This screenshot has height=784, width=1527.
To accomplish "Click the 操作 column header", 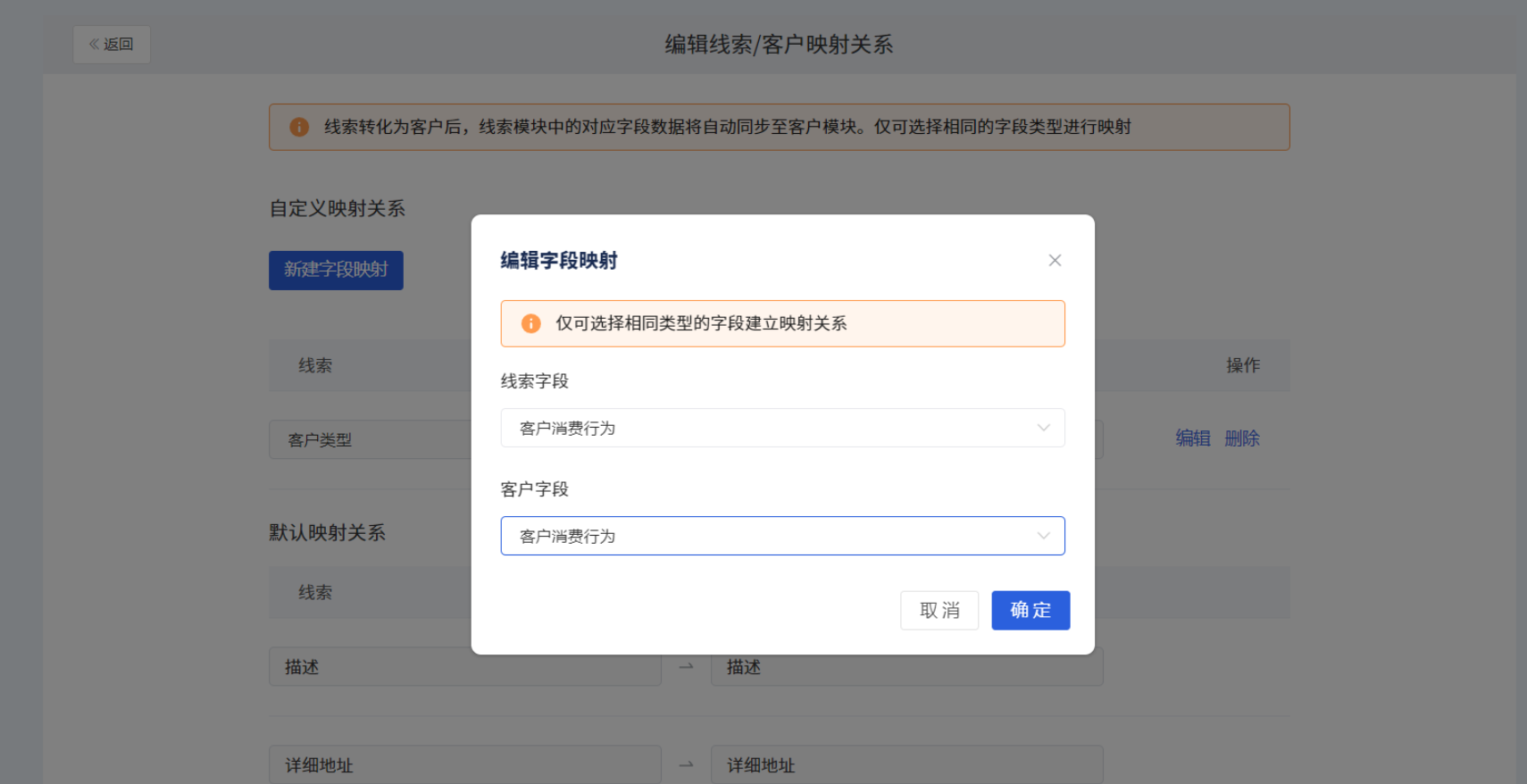I will tap(1243, 365).
